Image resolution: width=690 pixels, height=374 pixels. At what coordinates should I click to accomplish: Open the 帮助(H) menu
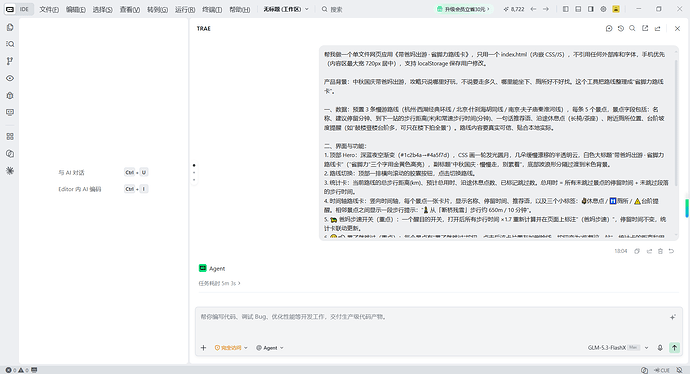coord(240,9)
